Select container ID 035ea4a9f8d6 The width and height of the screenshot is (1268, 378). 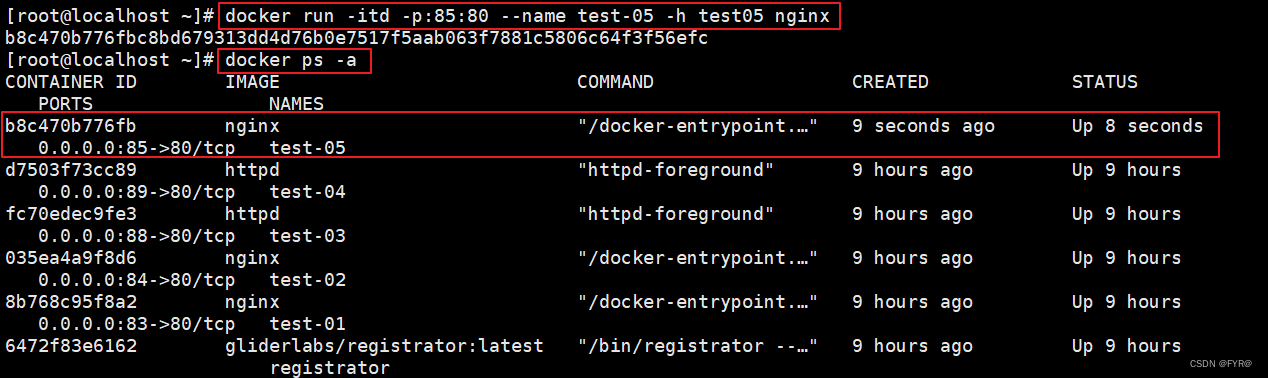coord(70,258)
